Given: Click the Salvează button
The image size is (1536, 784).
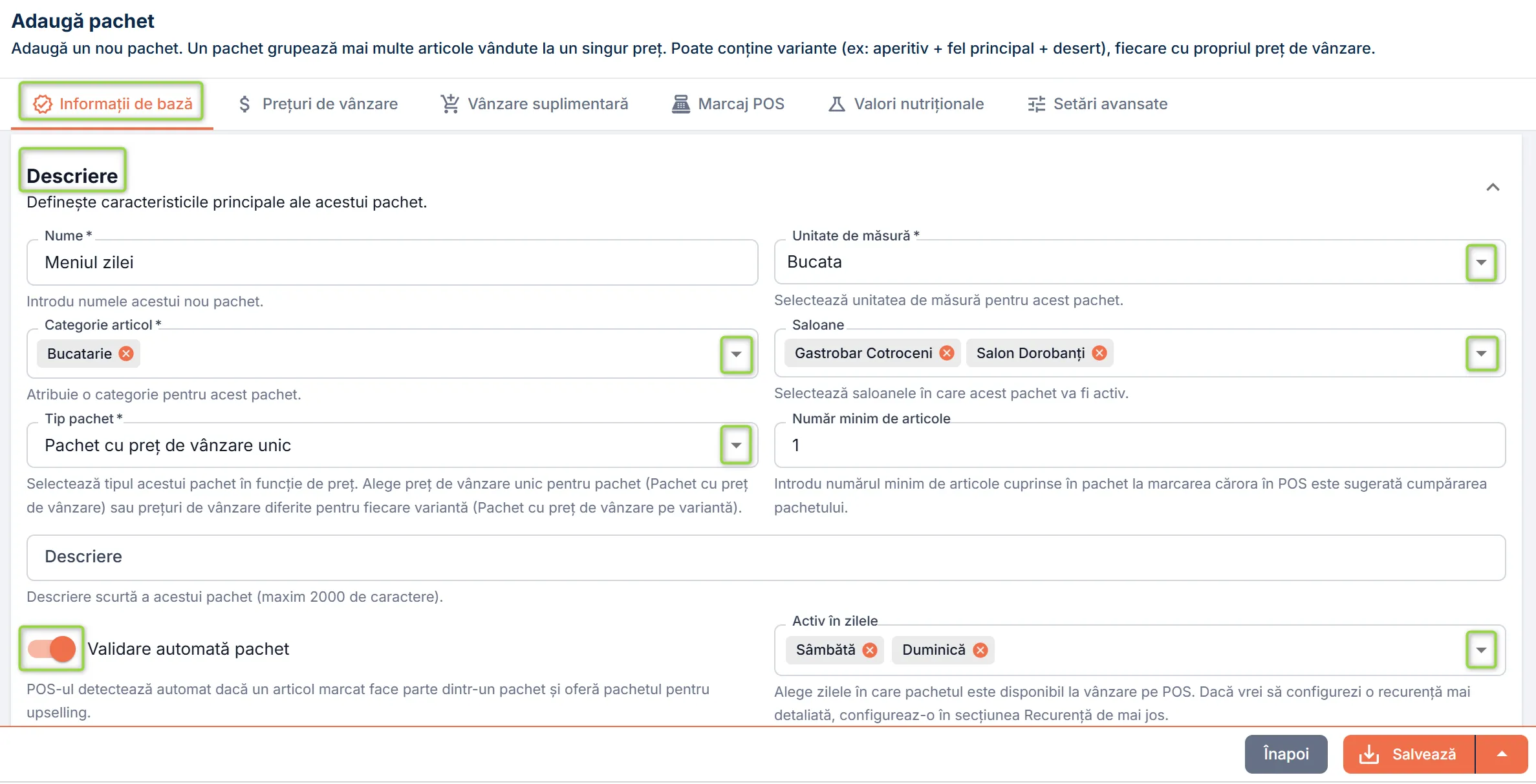Looking at the screenshot, I should click(x=1409, y=754).
